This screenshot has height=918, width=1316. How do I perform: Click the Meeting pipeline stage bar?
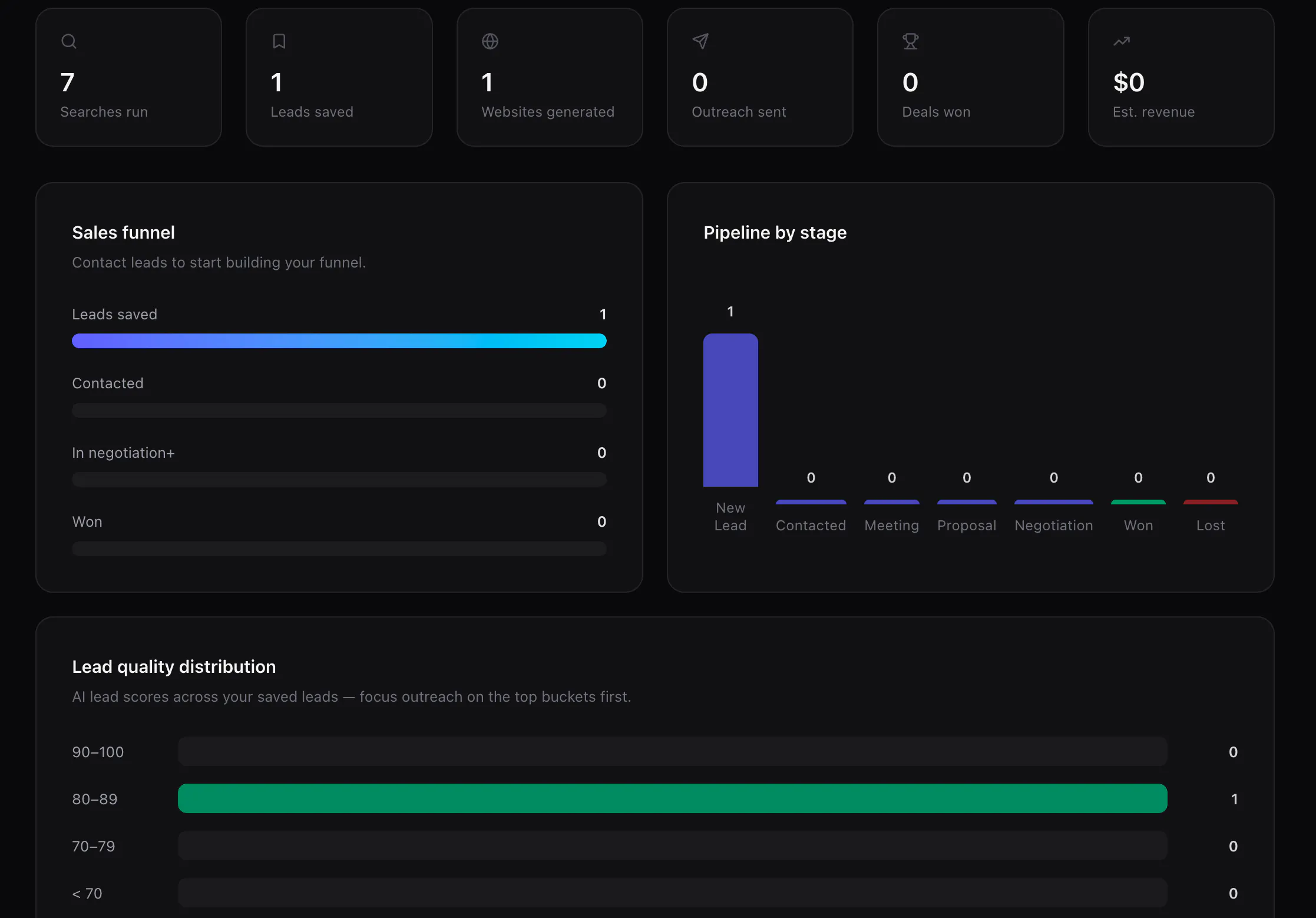point(892,502)
